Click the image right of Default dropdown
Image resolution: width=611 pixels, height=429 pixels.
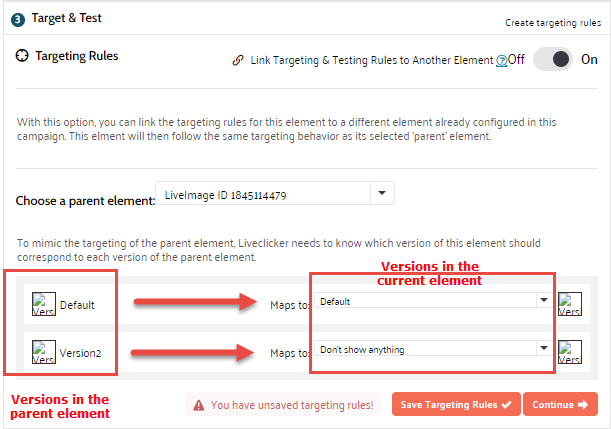570,304
